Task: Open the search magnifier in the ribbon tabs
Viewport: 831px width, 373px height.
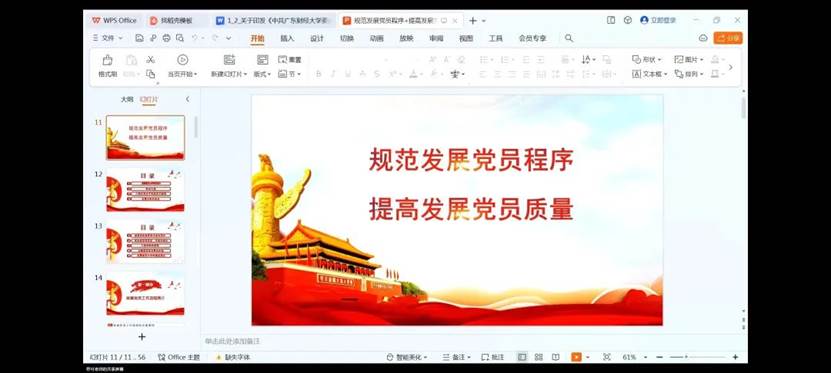Action: (569, 38)
